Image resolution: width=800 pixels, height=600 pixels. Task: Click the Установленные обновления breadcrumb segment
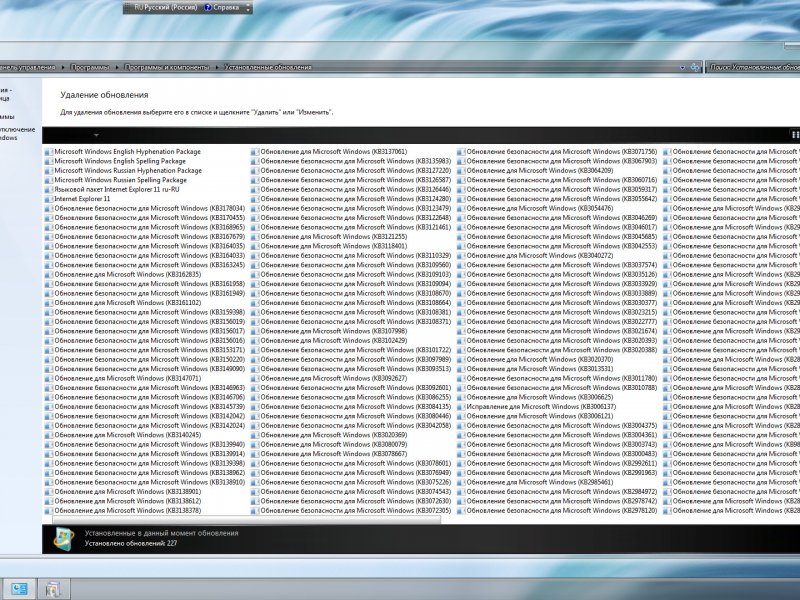pos(268,67)
